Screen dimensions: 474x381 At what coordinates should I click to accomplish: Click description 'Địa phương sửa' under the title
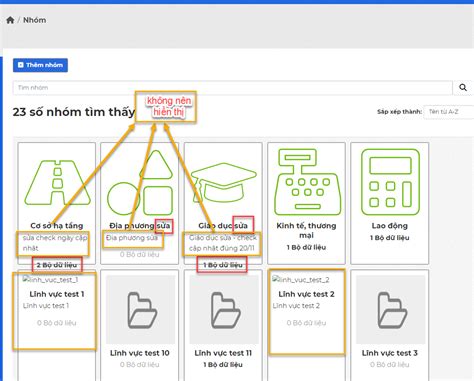click(132, 238)
